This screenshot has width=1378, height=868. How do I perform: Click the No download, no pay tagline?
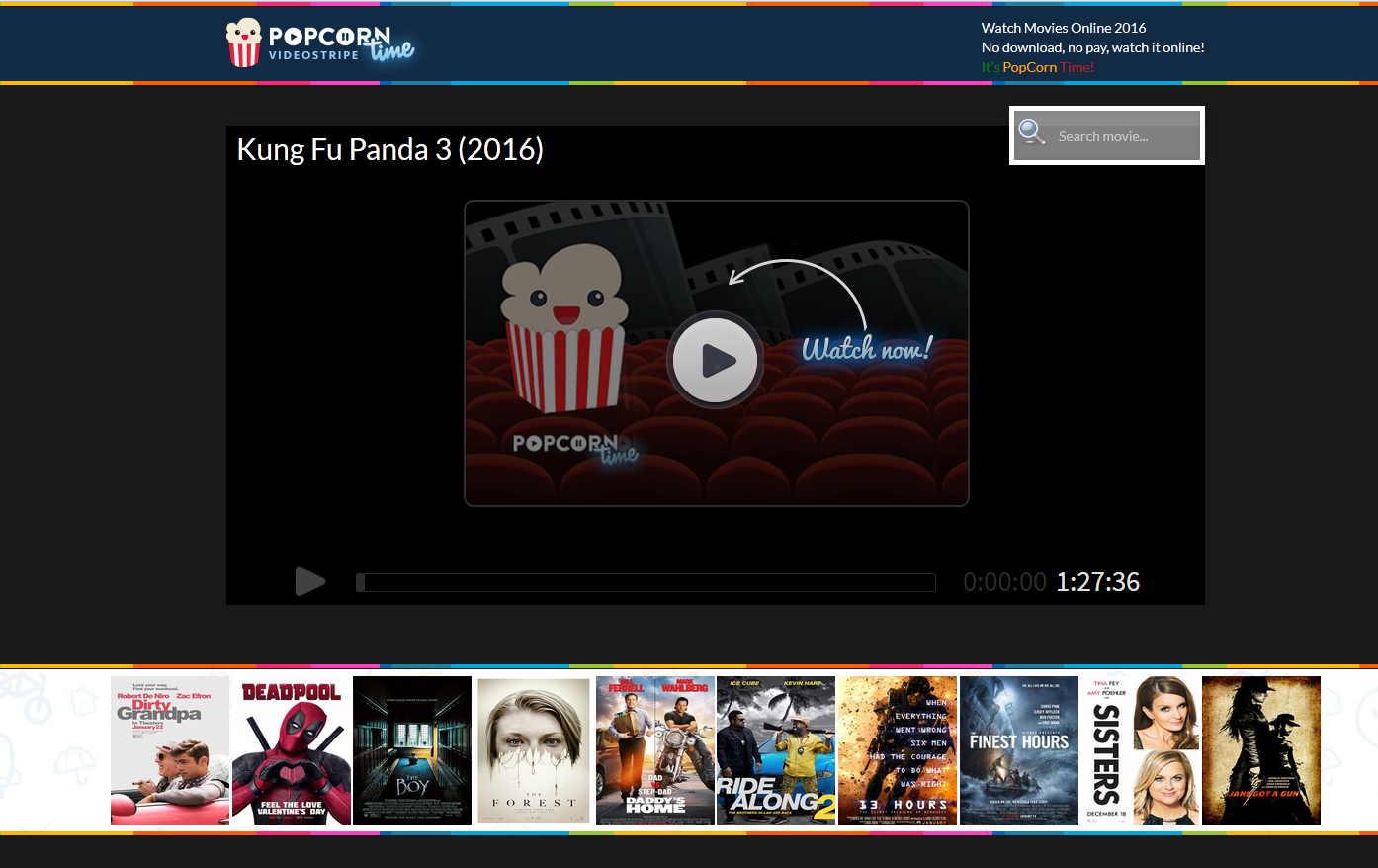tap(1093, 47)
